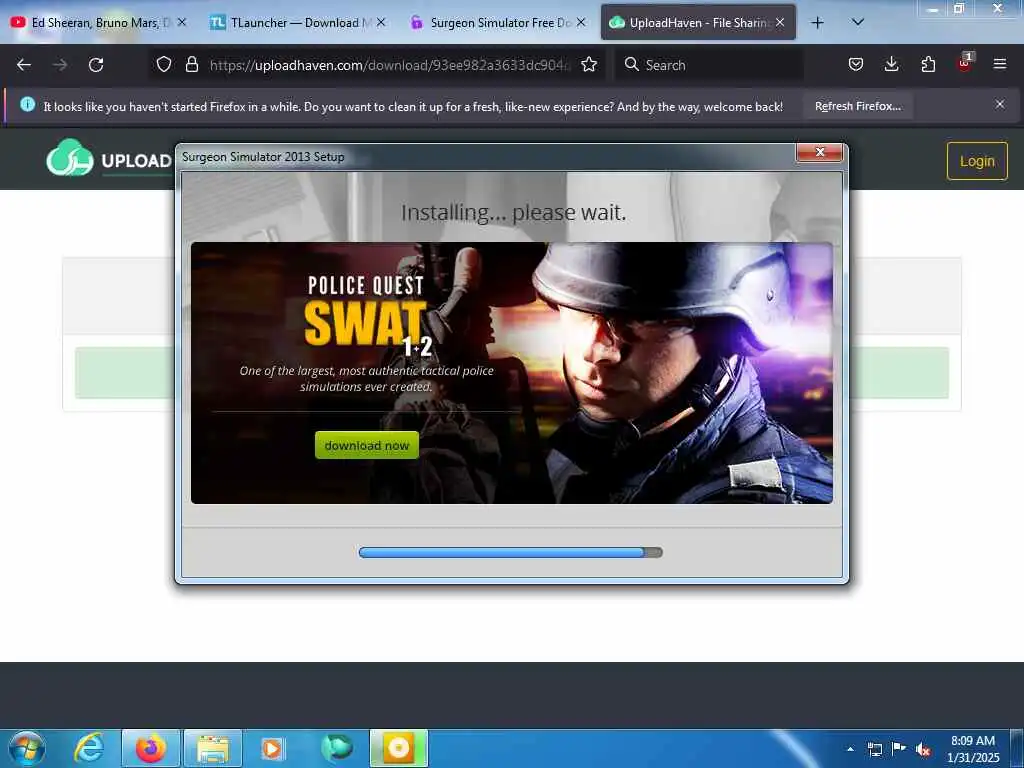This screenshot has width=1024, height=768.
Task: Click the muted volume speaker icon
Action: click(x=923, y=749)
